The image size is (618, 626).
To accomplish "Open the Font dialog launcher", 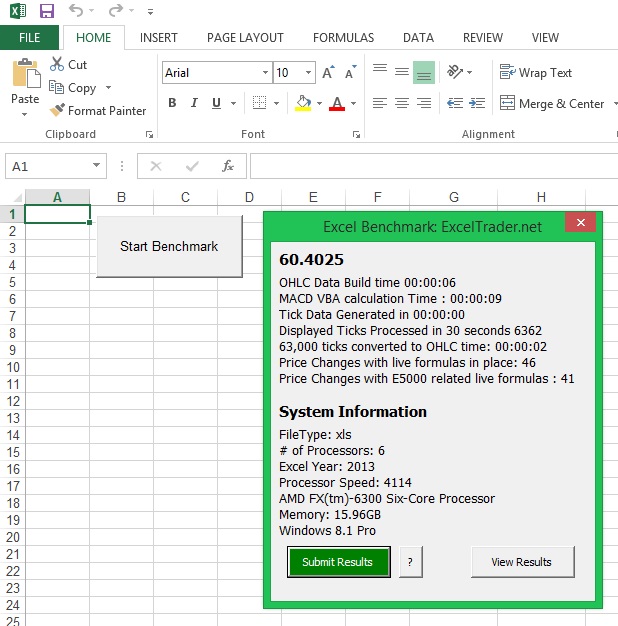I will (356, 135).
